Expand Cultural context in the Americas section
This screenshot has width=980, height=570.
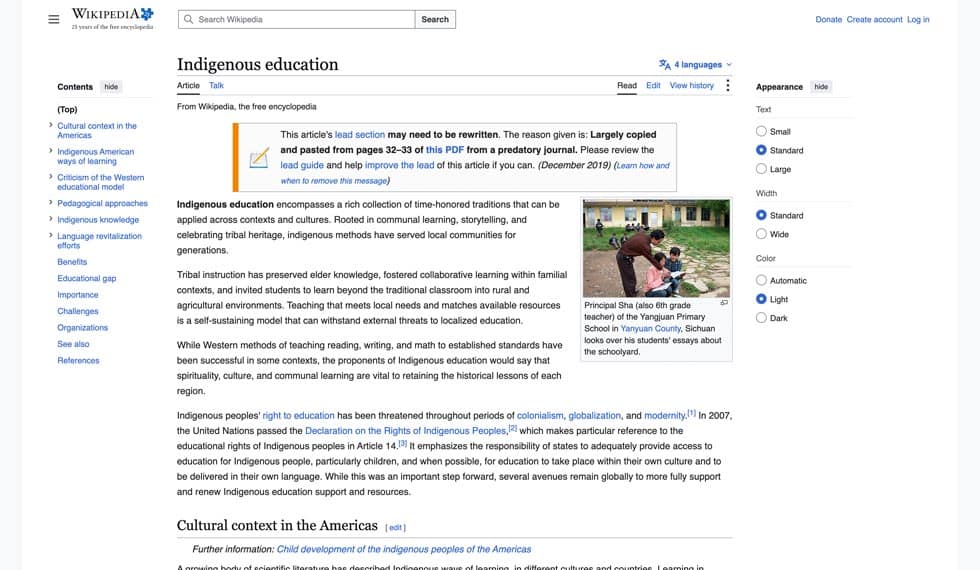(51, 125)
